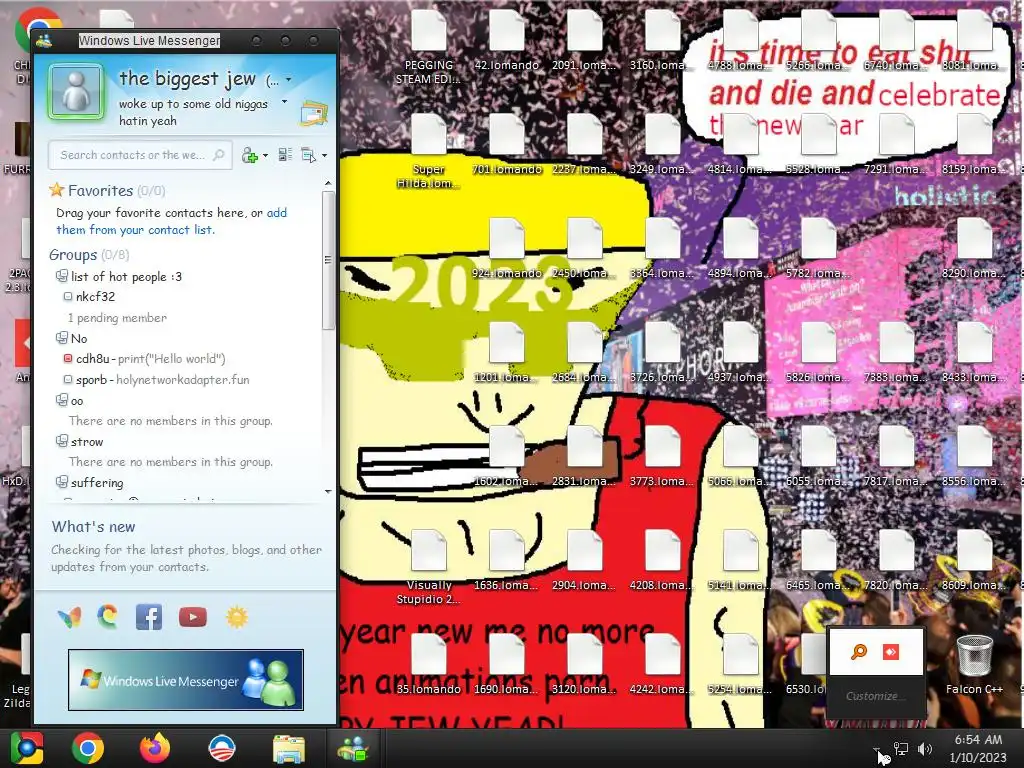Toggle the hidden tray icons arrow
The image size is (1024, 768).
(876, 750)
